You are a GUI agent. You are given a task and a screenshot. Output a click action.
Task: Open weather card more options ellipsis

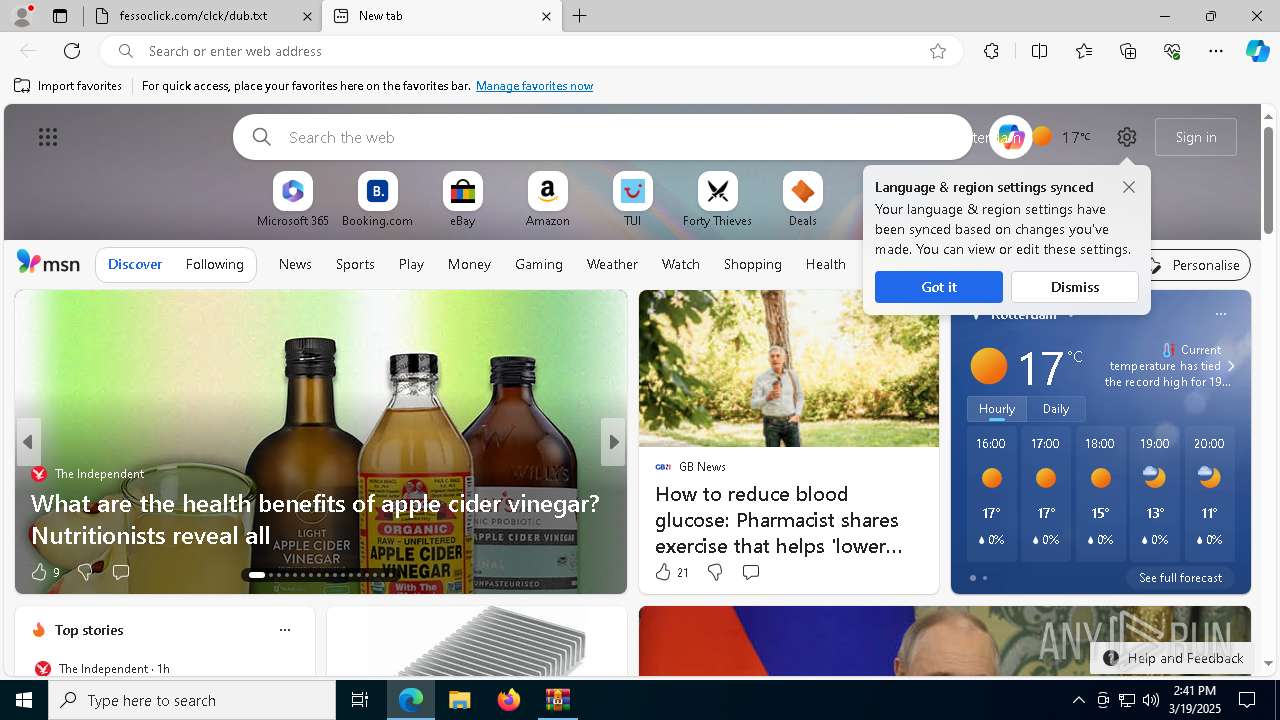[1220, 314]
